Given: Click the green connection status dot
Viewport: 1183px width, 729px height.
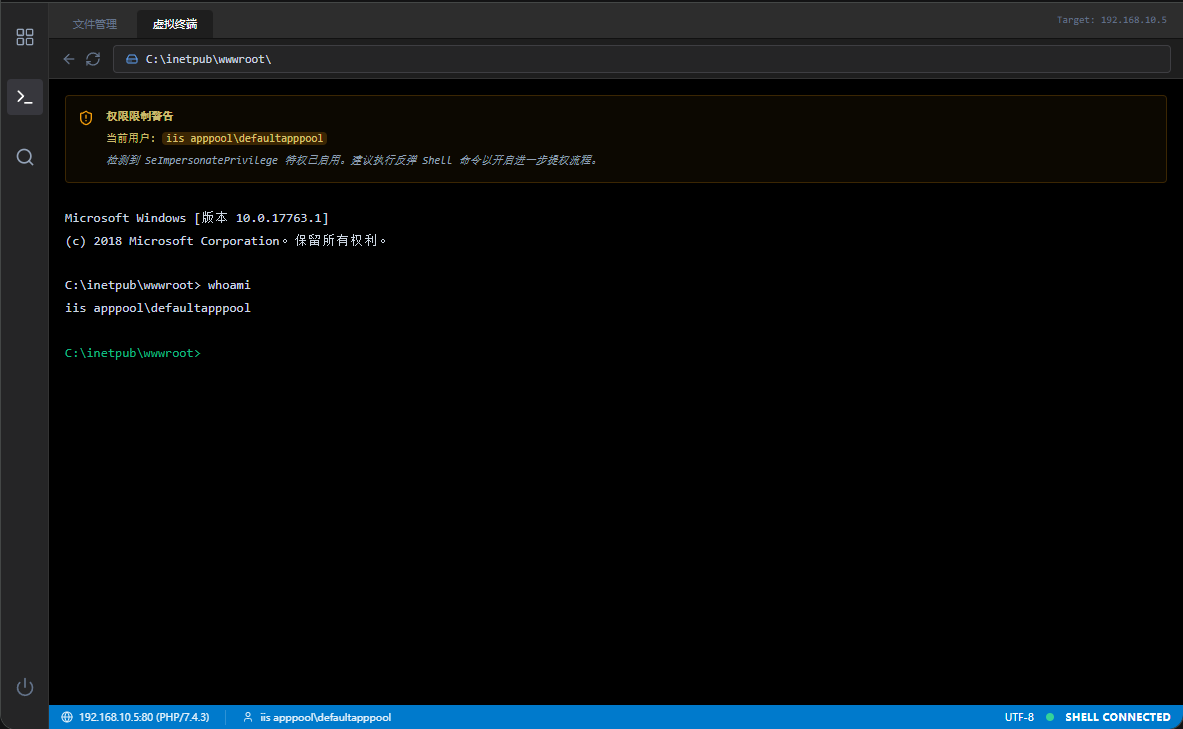Looking at the screenshot, I should coord(1050,717).
